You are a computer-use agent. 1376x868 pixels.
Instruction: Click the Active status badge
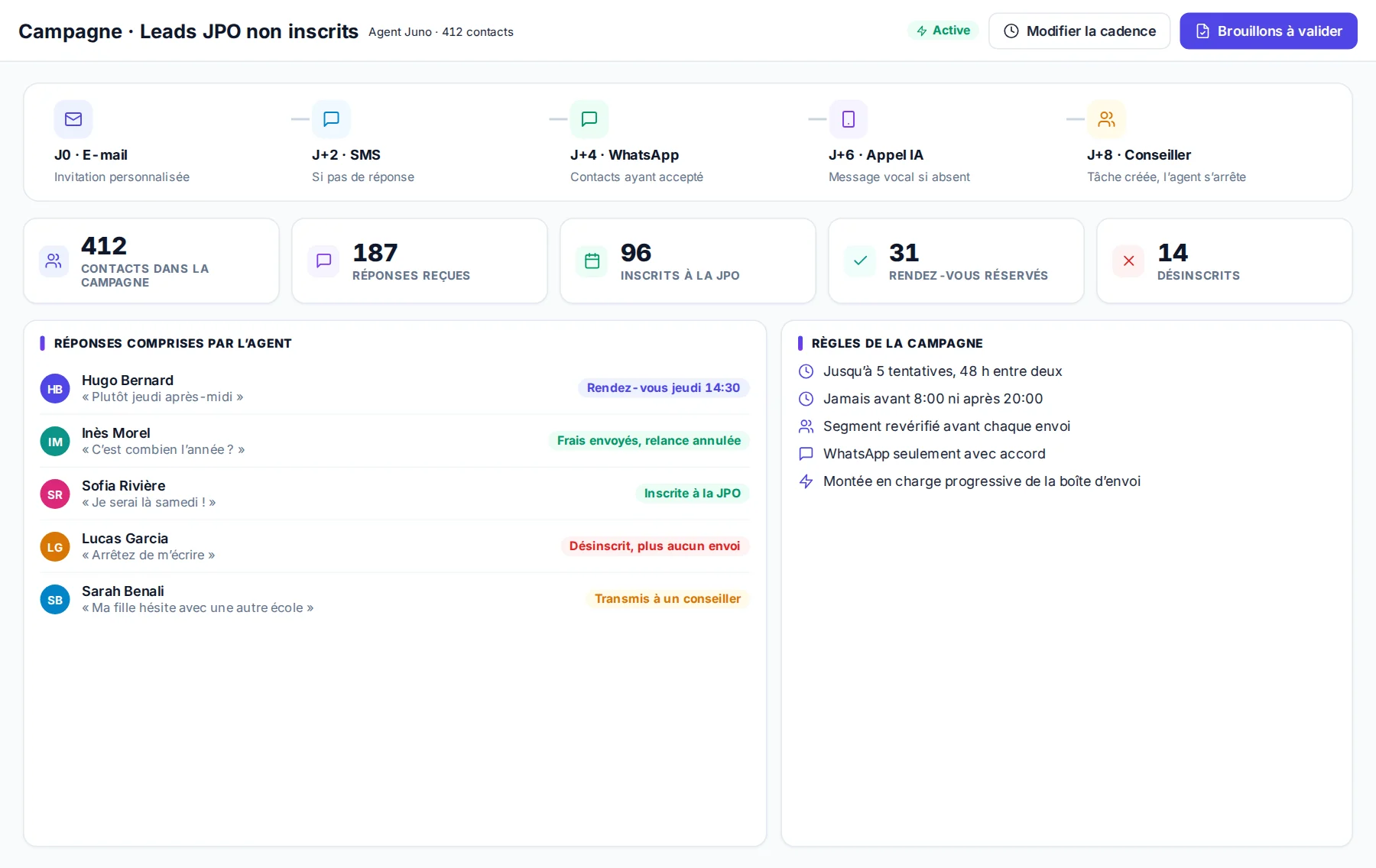(x=943, y=31)
